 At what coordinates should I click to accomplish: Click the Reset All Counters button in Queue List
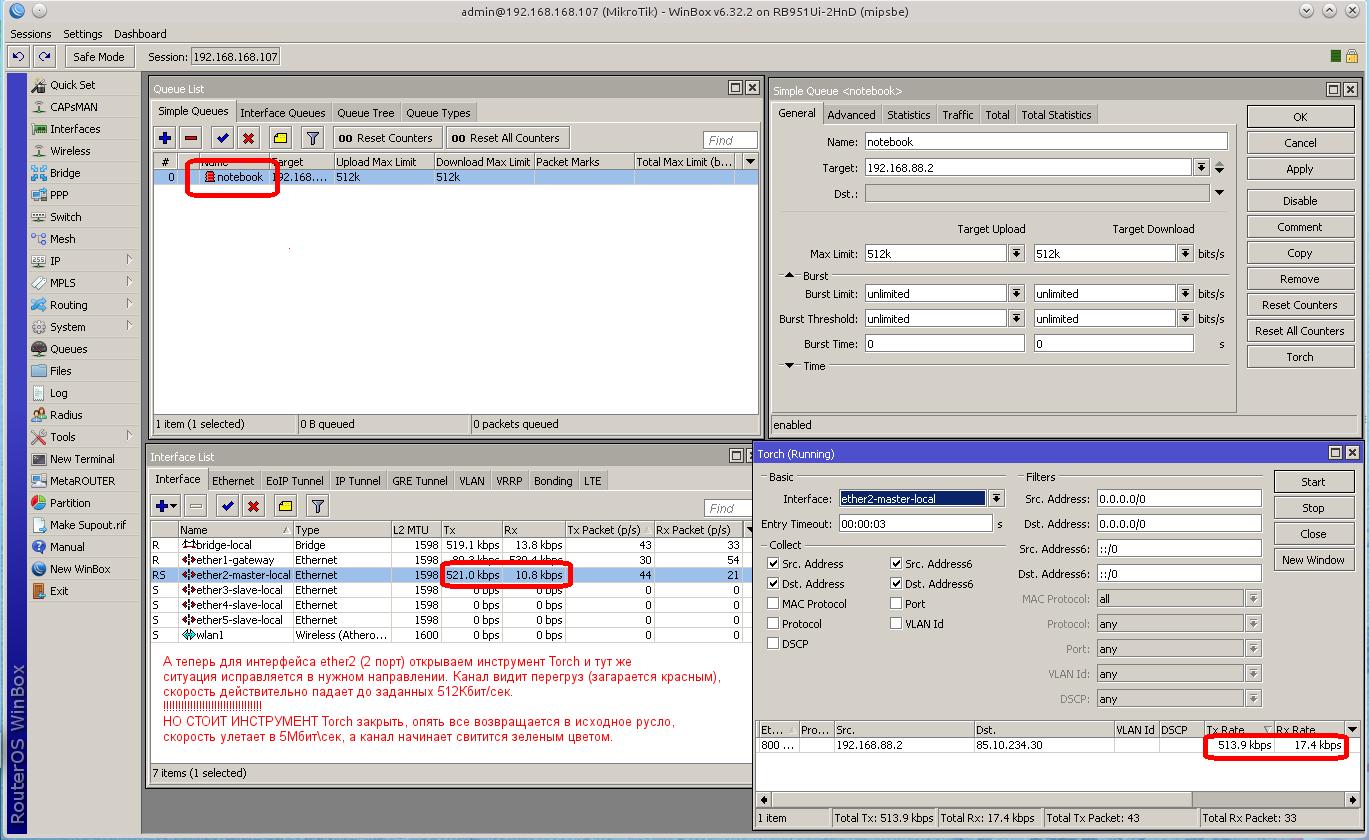506,138
